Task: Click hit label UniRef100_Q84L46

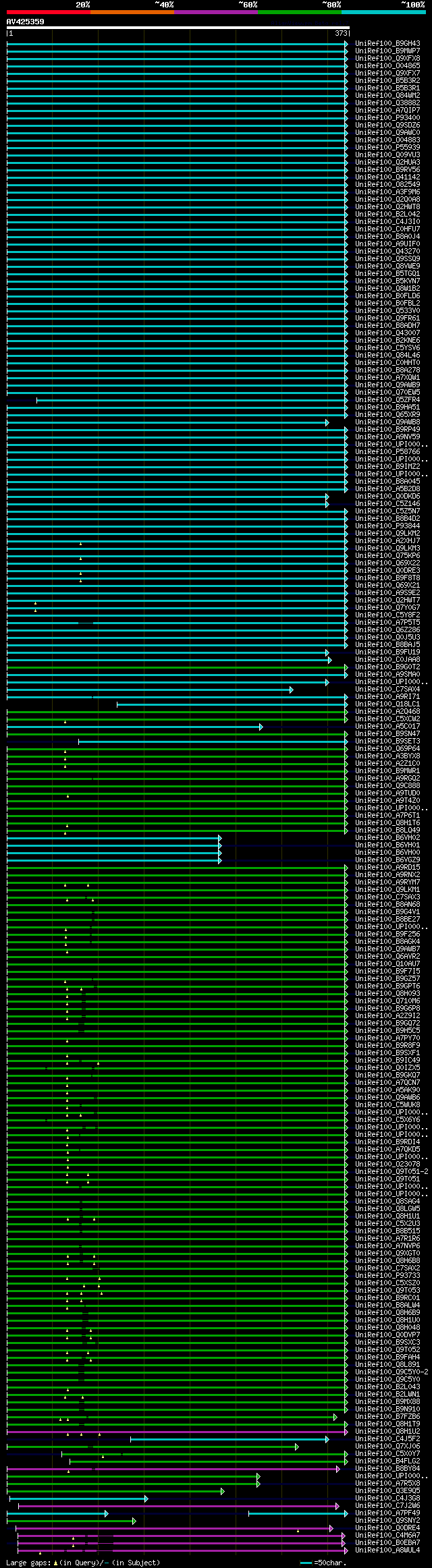Action: point(387,356)
